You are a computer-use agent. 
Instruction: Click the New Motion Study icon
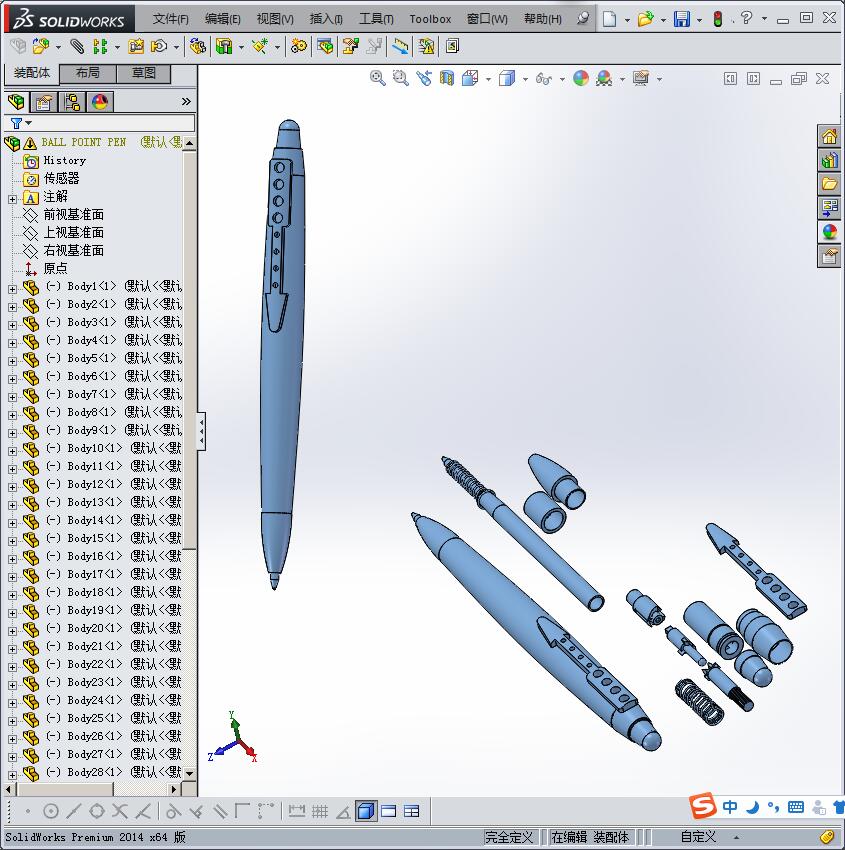(x=298, y=47)
